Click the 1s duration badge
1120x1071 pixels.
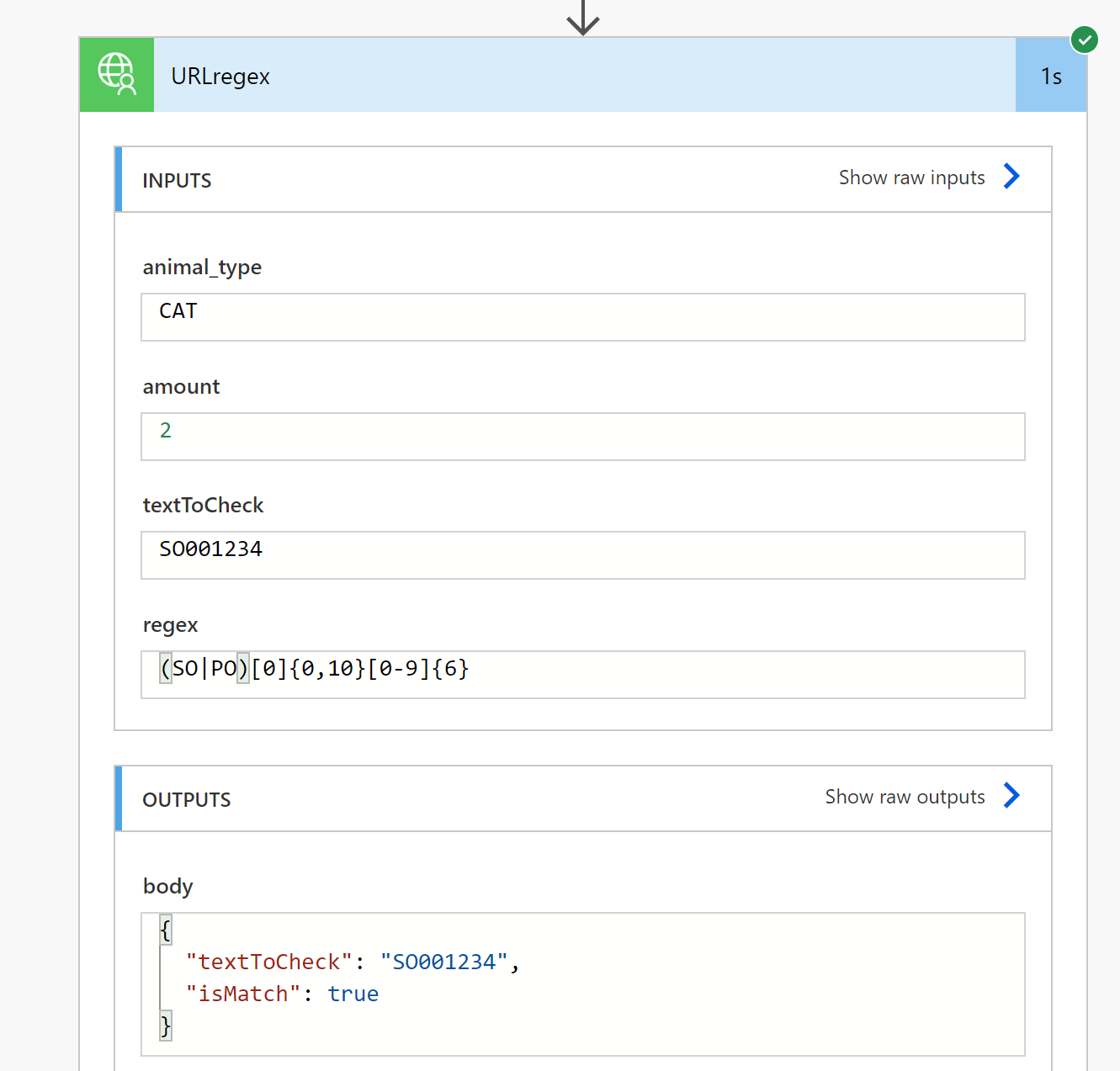(1051, 76)
